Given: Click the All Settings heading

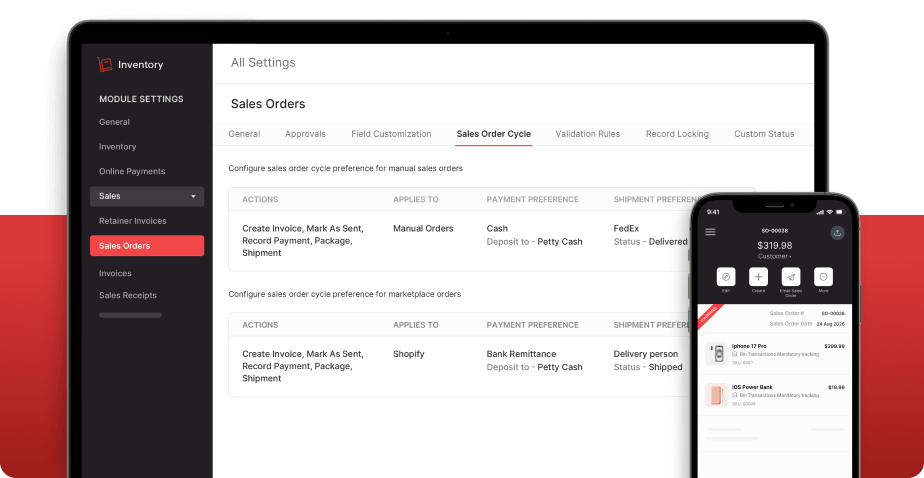Looking at the screenshot, I should [x=263, y=62].
